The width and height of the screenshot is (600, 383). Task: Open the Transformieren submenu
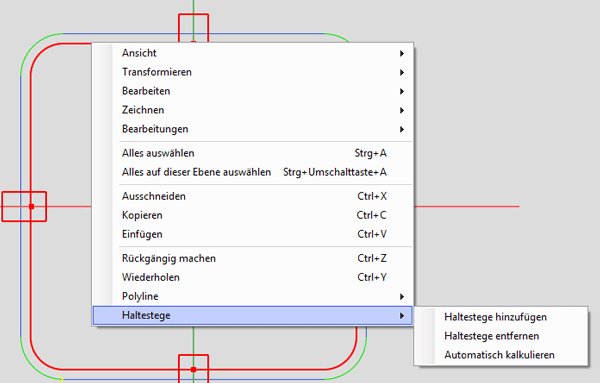253,72
